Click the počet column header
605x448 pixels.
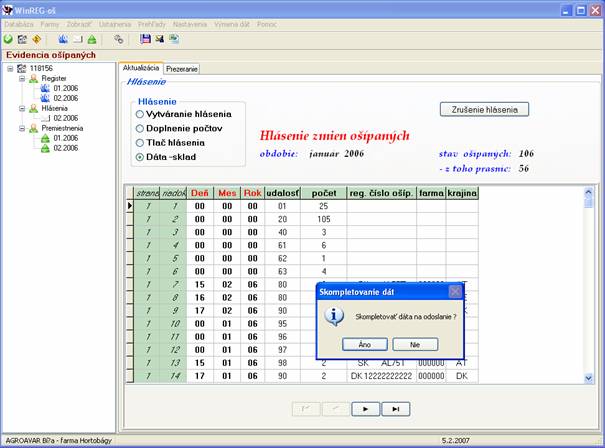324,193
